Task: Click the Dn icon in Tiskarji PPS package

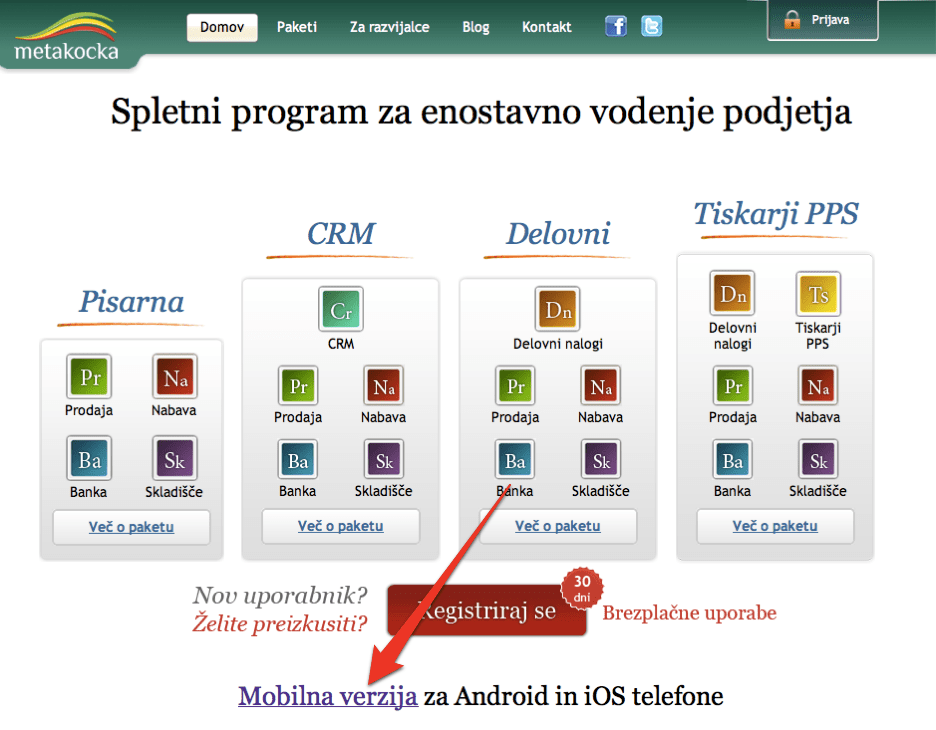Action: (732, 293)
